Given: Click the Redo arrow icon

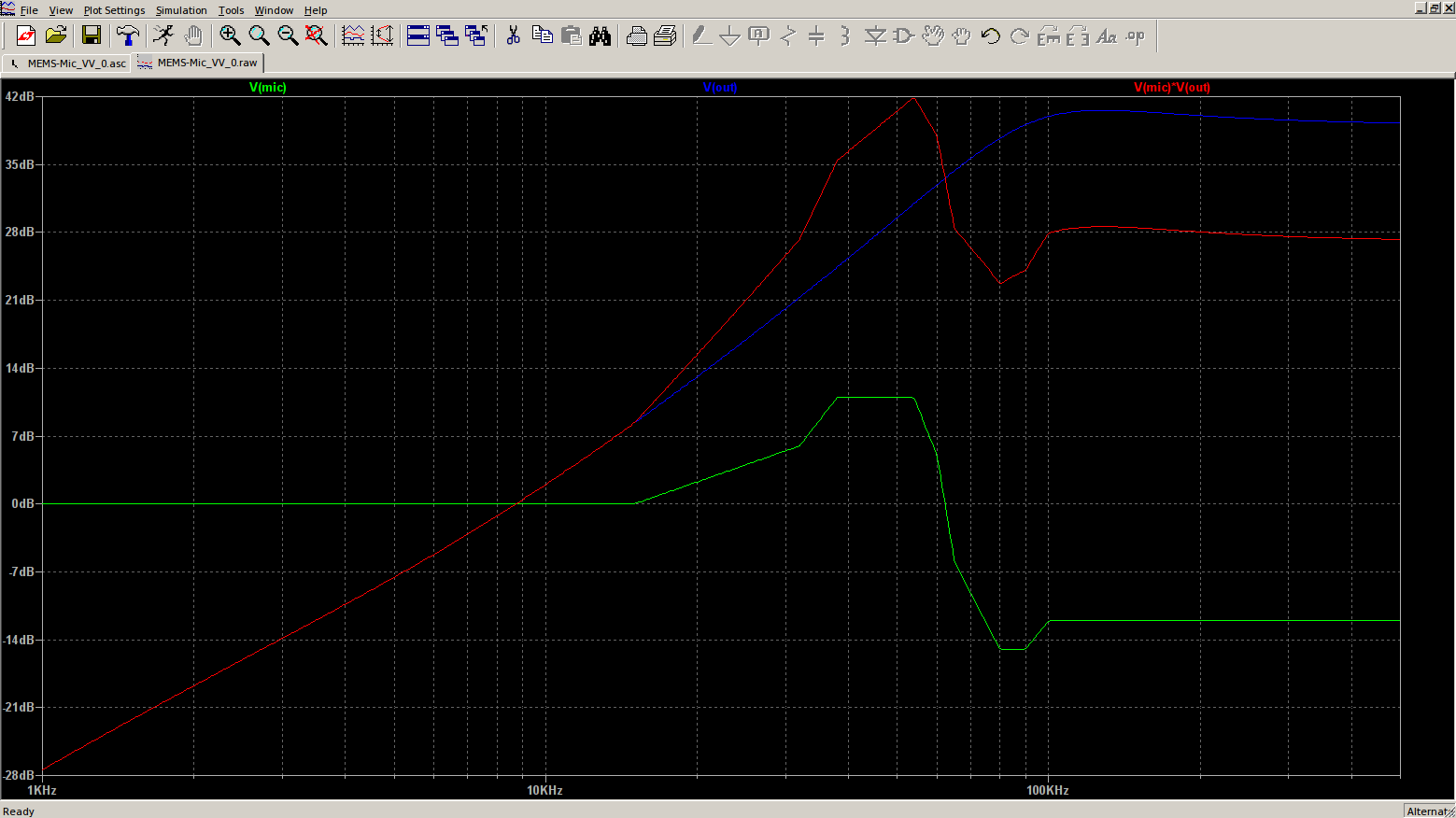Looking at the screenshot, I should [x=1019, y=35].
